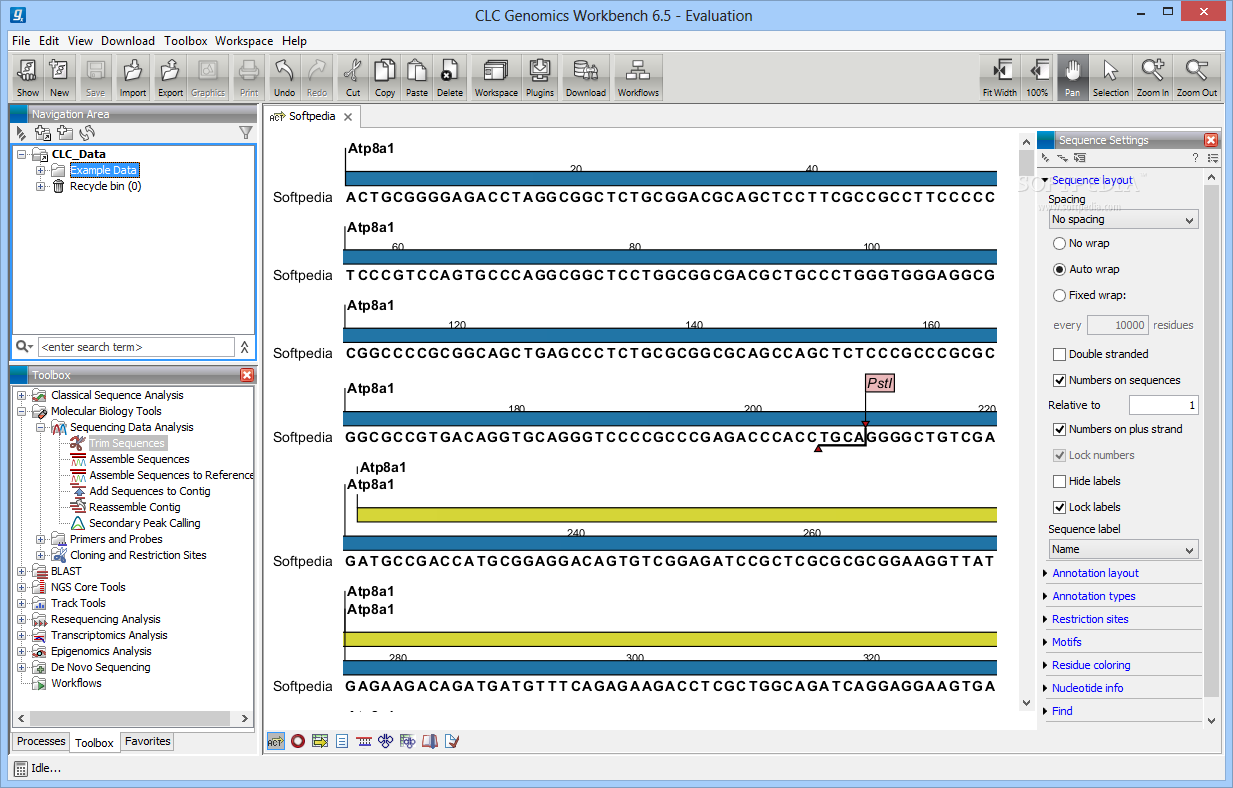1233x788 pixels.
Task: Close the Softpedia sequence tab
Action: [348, 117]
